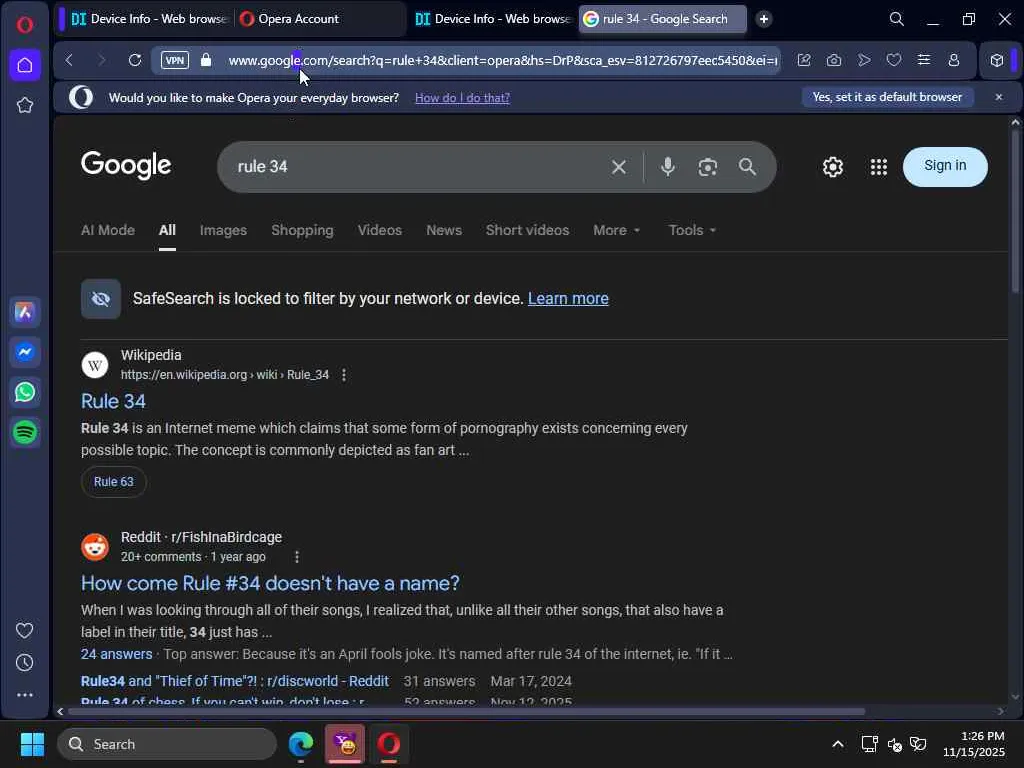1024x768 pixels.
Task: Click the horizontal page scrollbar thumb
Action: pos(467,711)
